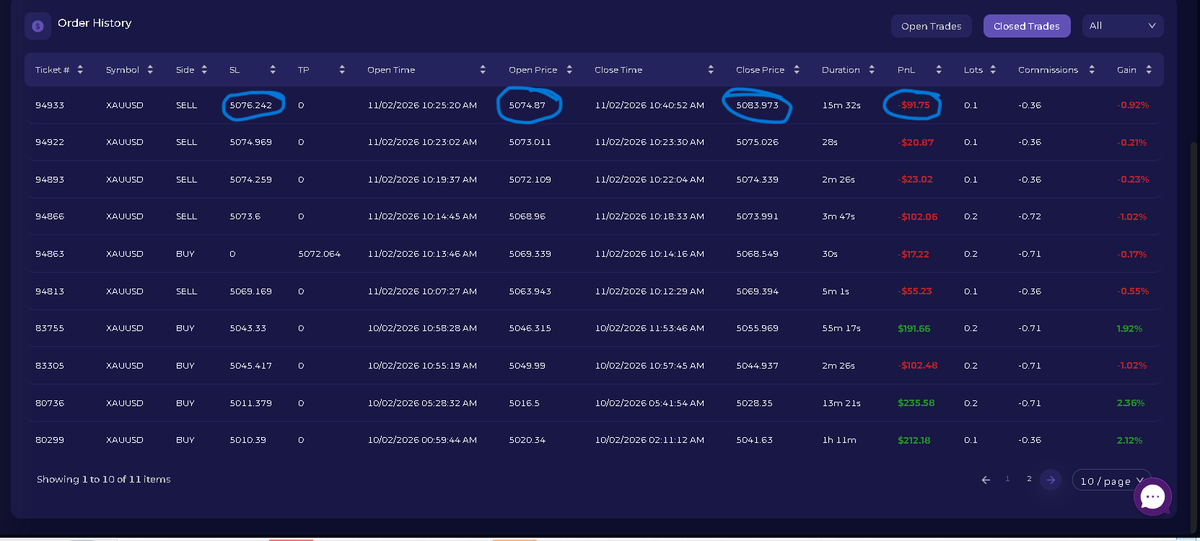Click the Open Time column header
1200x541 pixels.
click(x=391, y=70)
